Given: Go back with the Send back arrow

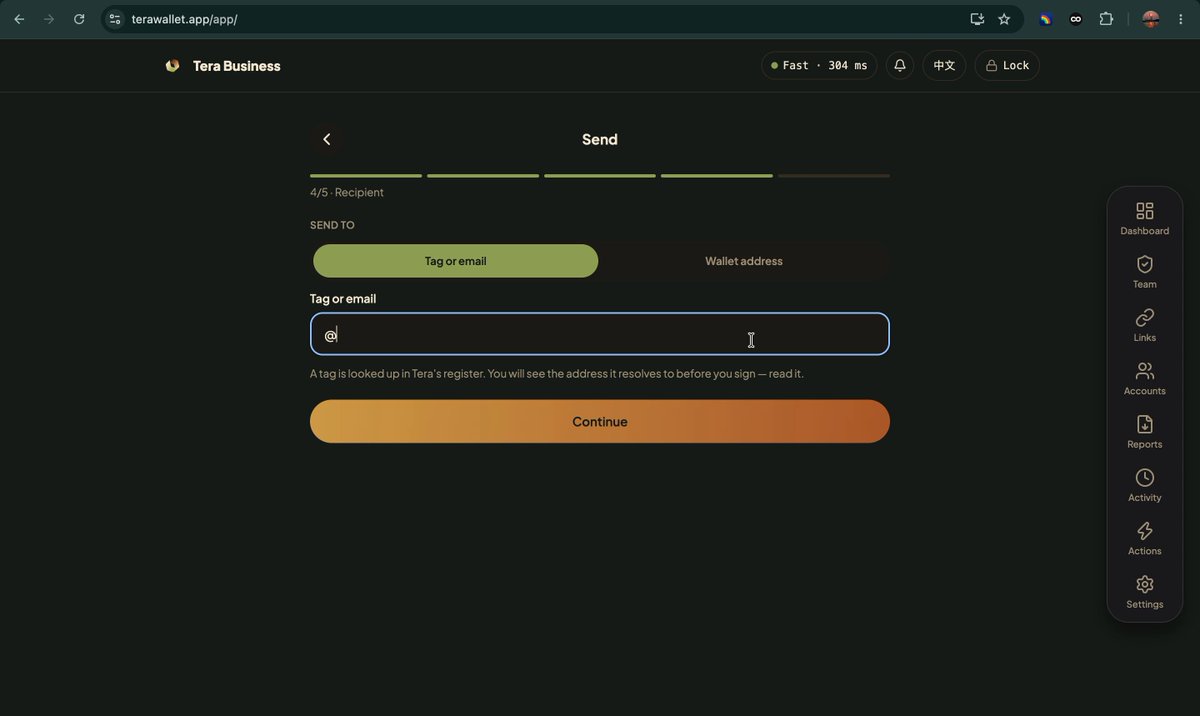Looking at the screenshot, I should pyautogui.click(x=327, y=139).
